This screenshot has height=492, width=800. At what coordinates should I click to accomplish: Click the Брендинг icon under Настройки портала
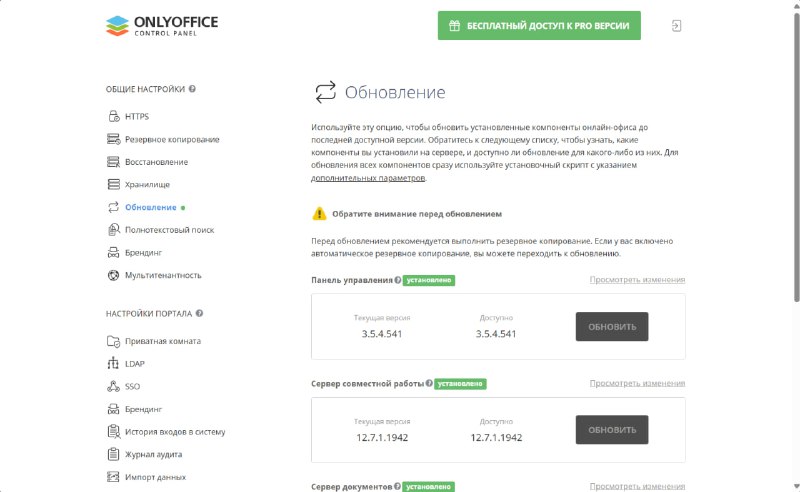tap(113, 409)
